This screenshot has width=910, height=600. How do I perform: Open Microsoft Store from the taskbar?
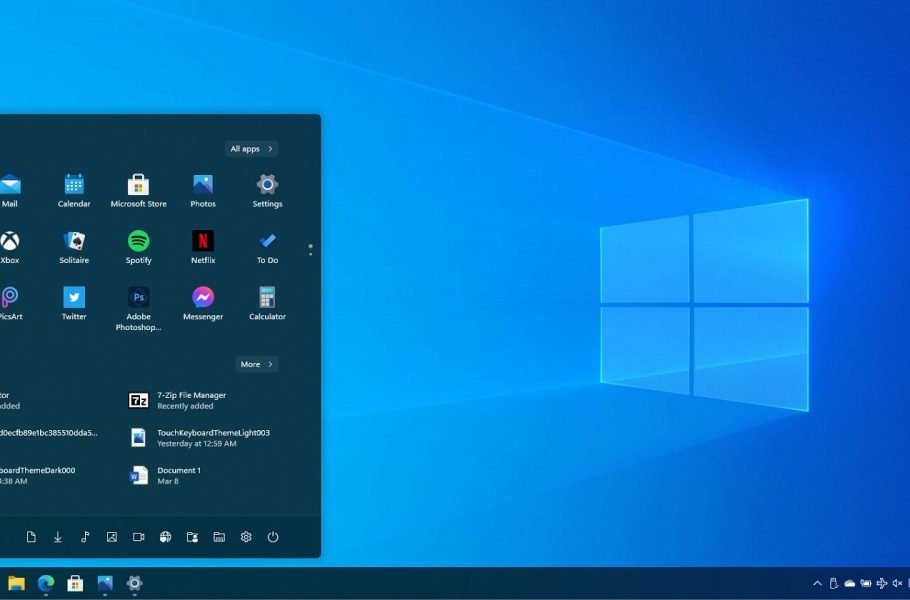point(75,583)
